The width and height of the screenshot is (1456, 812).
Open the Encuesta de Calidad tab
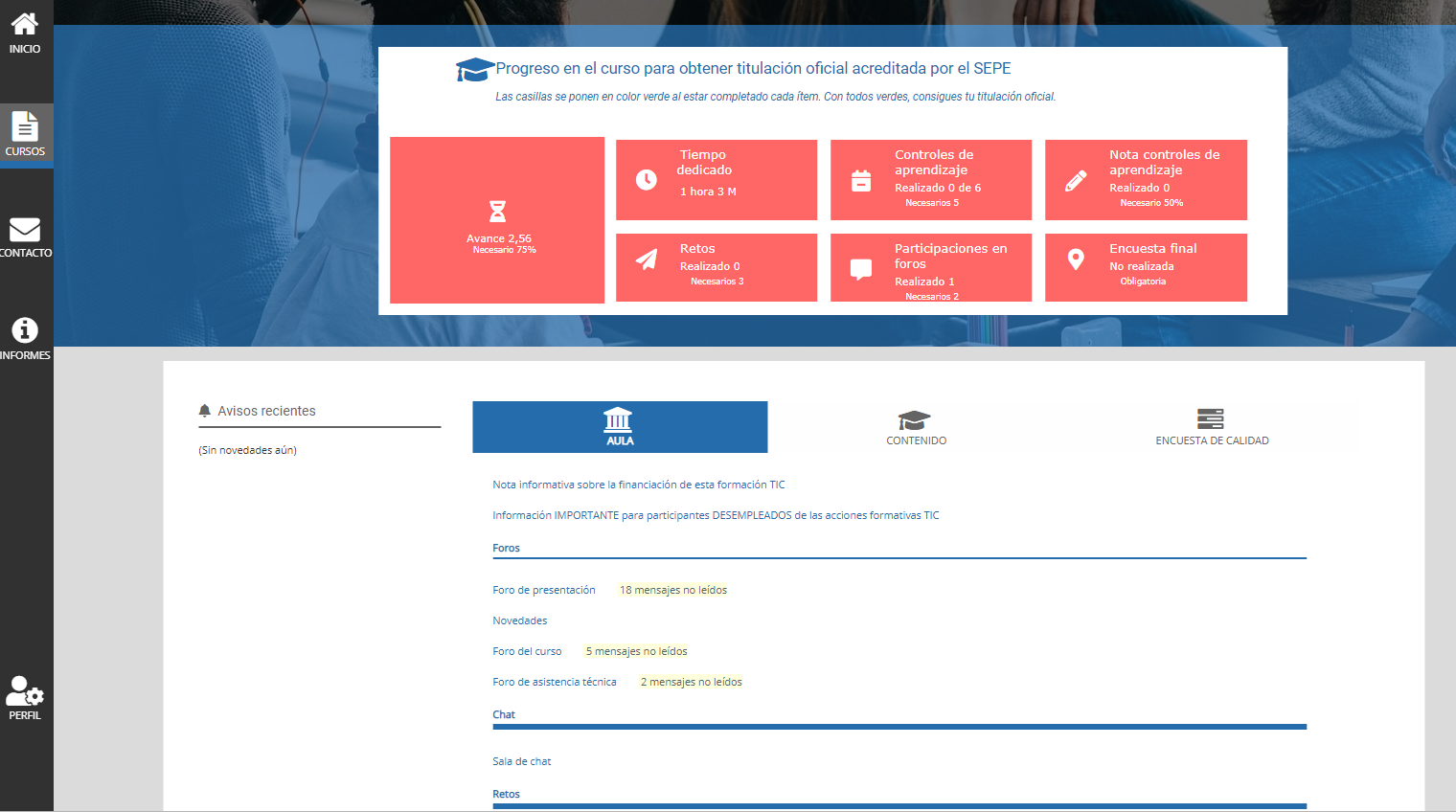point(1212,427)
